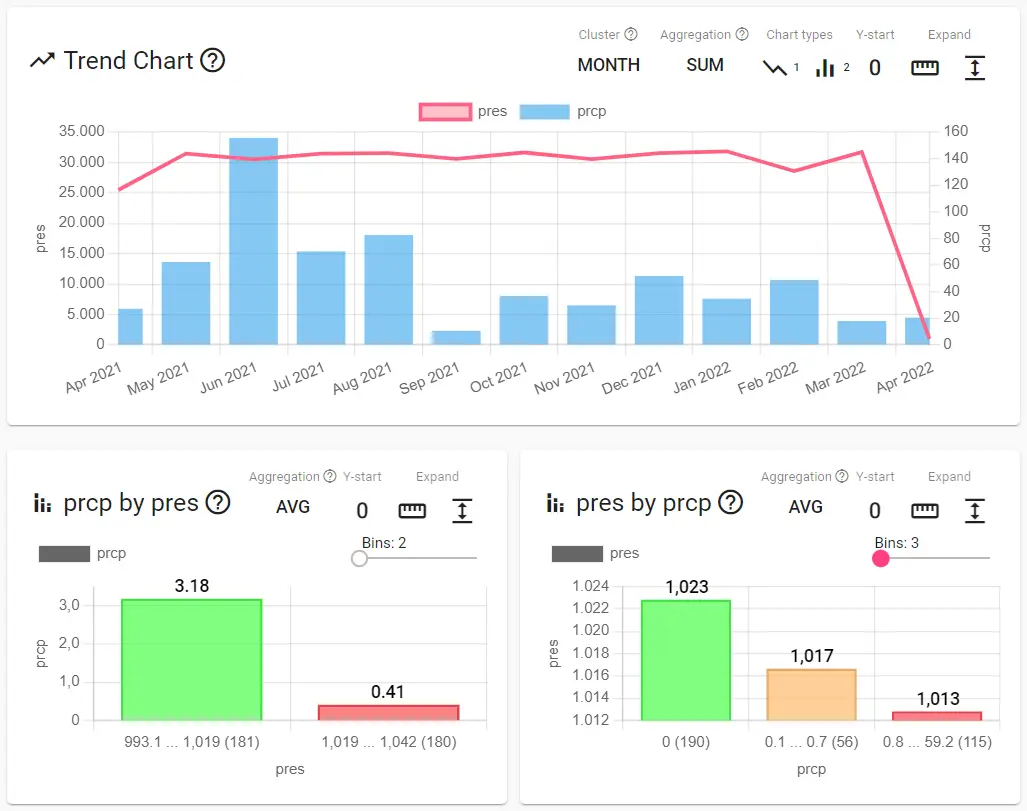Click bar chart icon beside prcp by pres
The width and height of the screenshot is (1027, 811).
pos(43,503)
